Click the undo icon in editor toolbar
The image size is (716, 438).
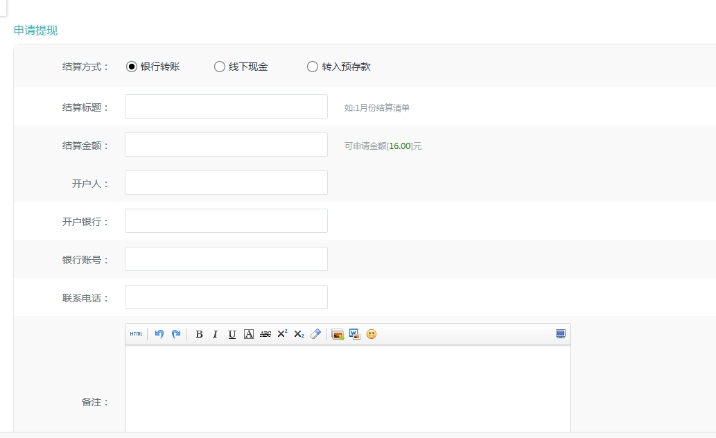159,334
